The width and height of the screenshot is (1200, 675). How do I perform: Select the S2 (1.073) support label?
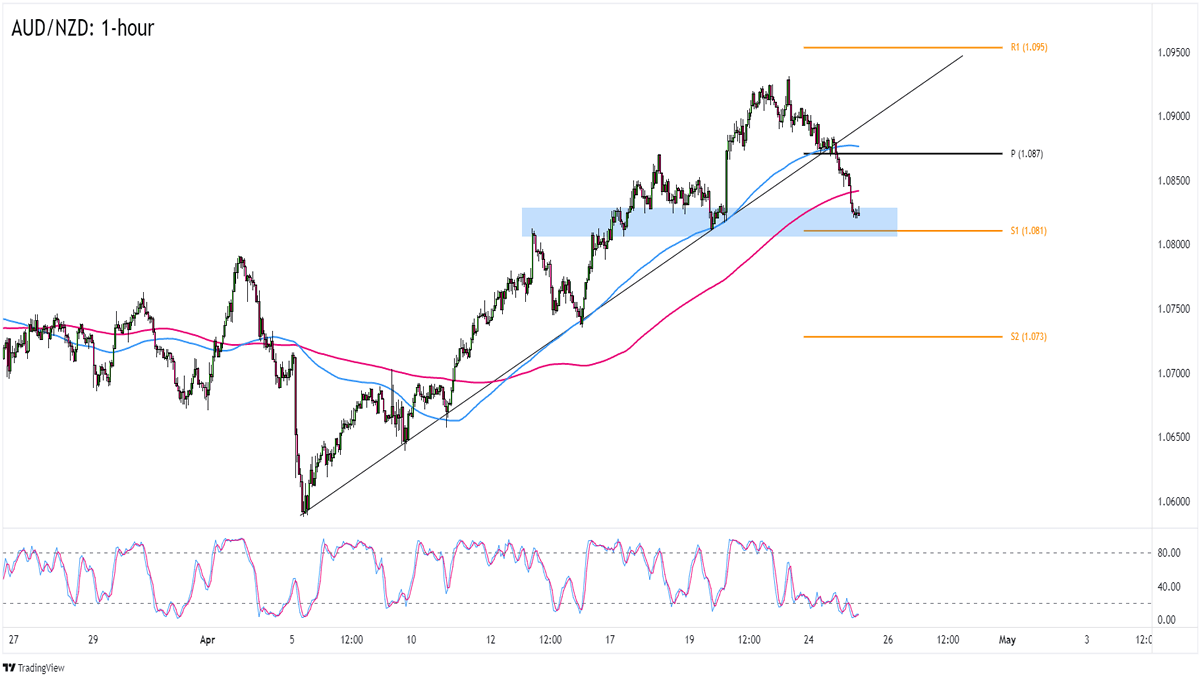(1028, 337)
